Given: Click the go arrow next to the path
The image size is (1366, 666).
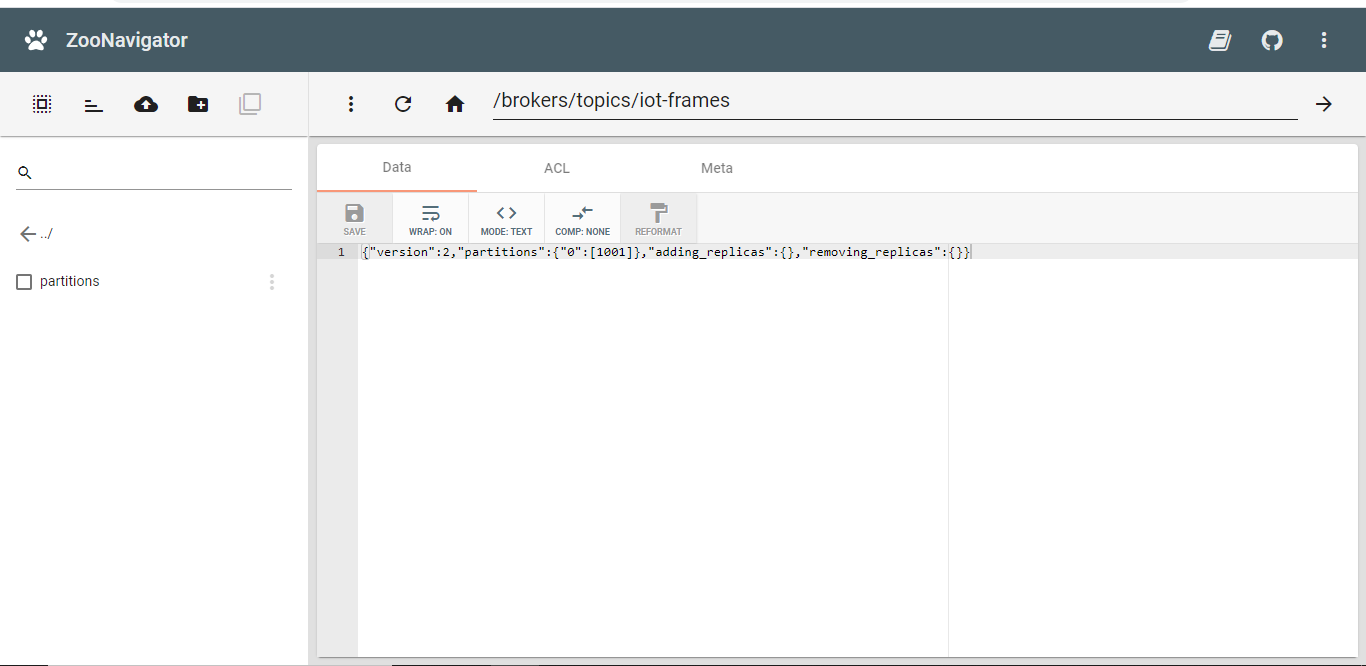Looking at the screenshot, I should pyautogui.click(x=1324, y=104).
